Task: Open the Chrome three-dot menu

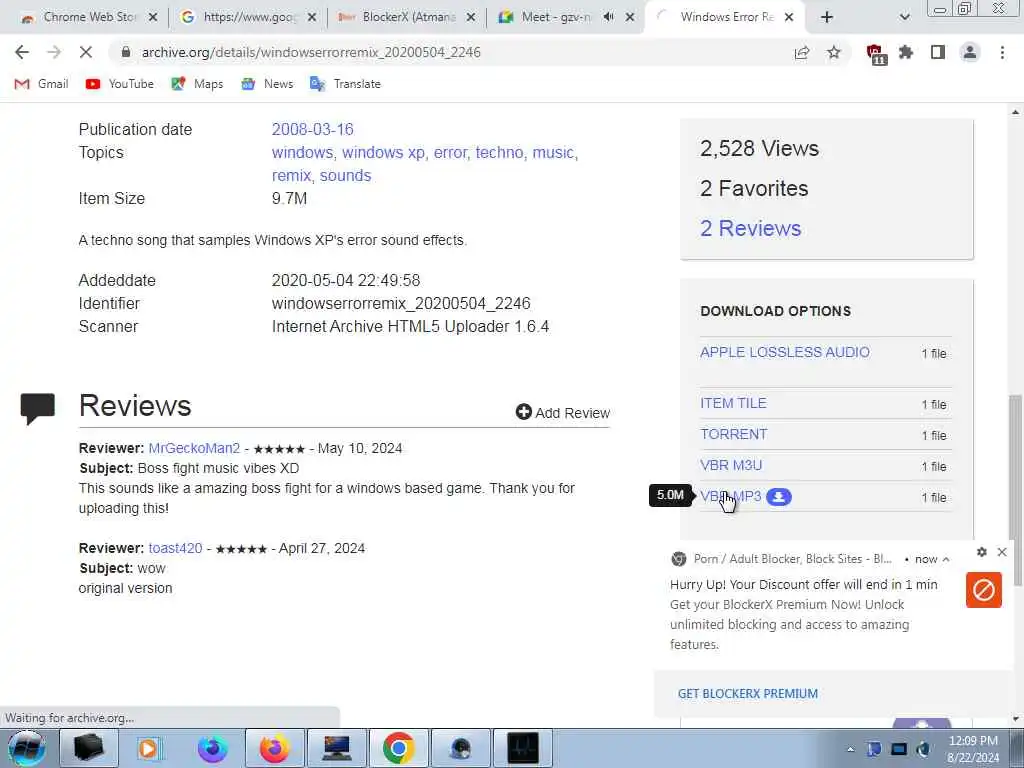Action: 1002,52
